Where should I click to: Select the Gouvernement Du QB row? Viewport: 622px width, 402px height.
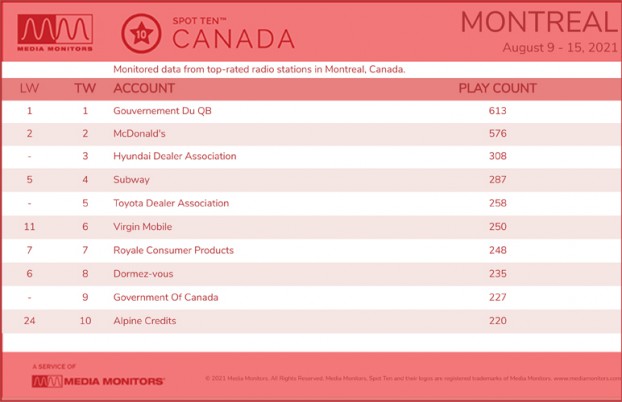[312, 111]
